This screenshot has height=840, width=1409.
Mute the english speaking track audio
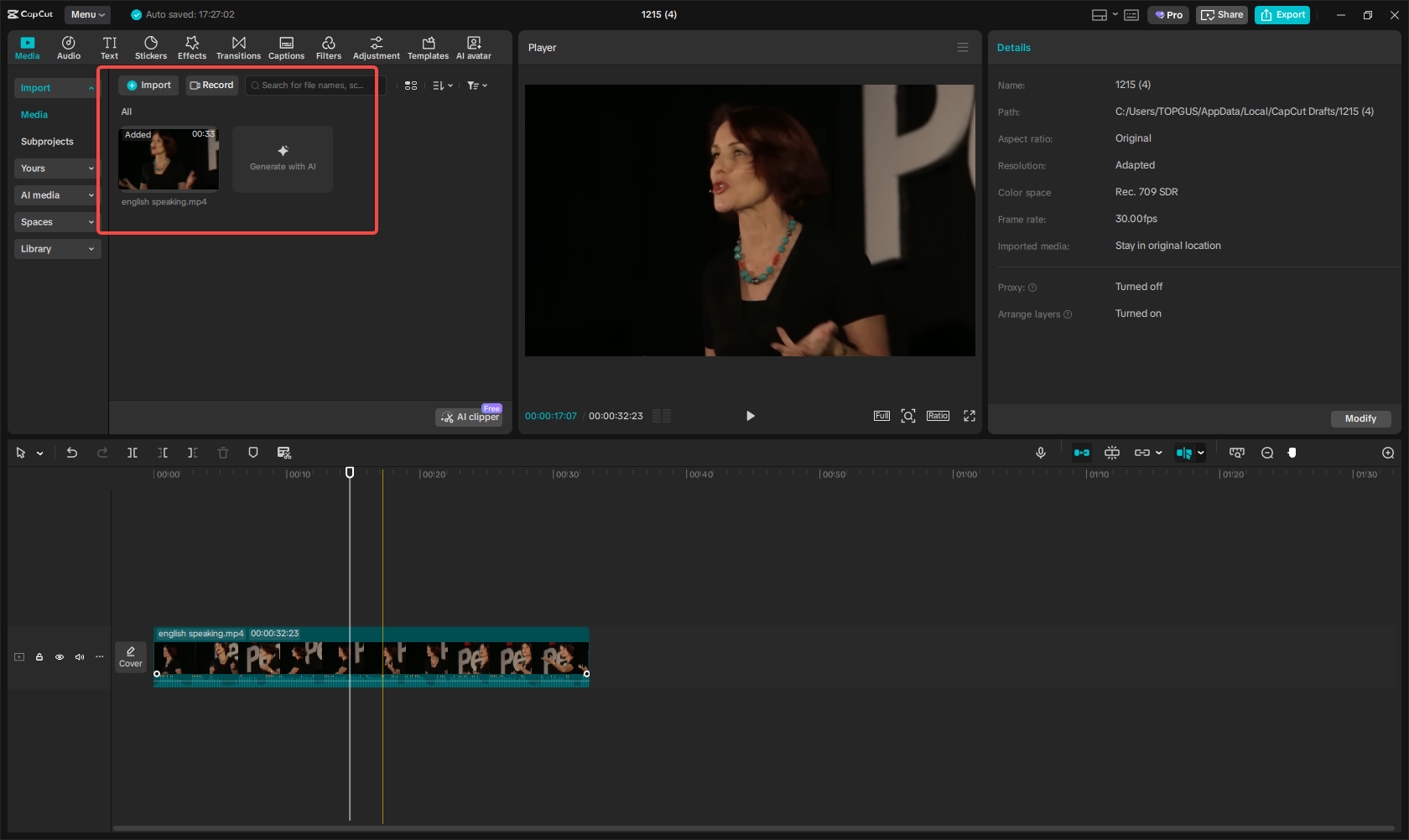[x=79, y=657]
